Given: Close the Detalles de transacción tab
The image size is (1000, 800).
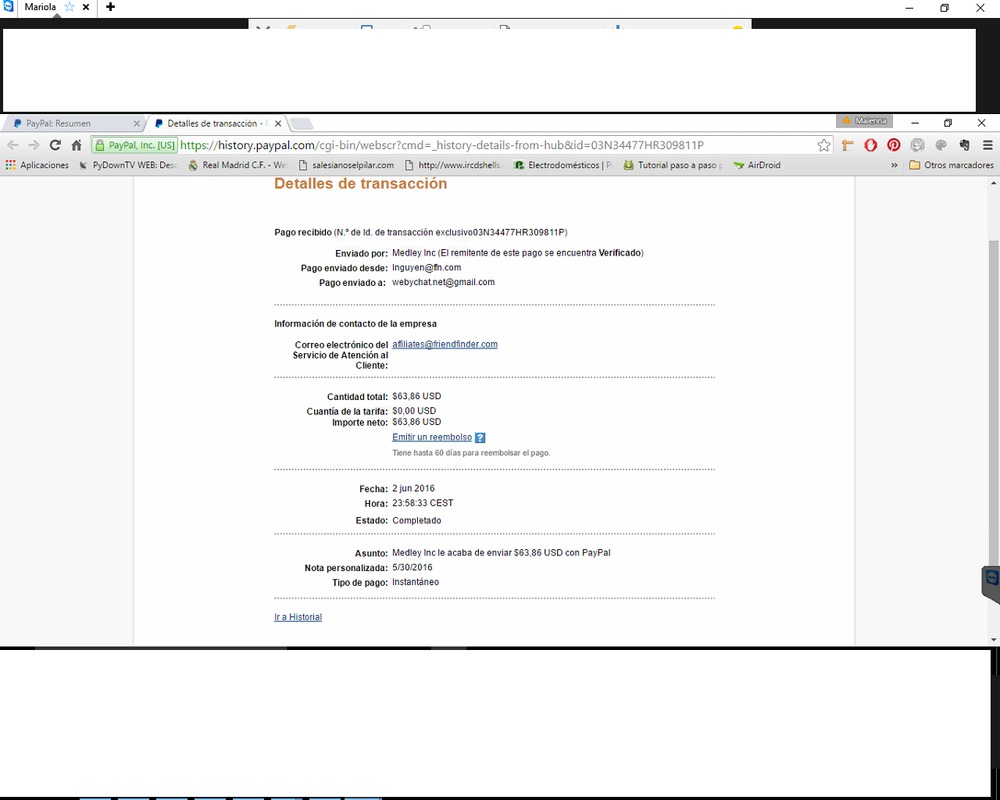Looking at the screenshot, I should (x=278, y=124).
